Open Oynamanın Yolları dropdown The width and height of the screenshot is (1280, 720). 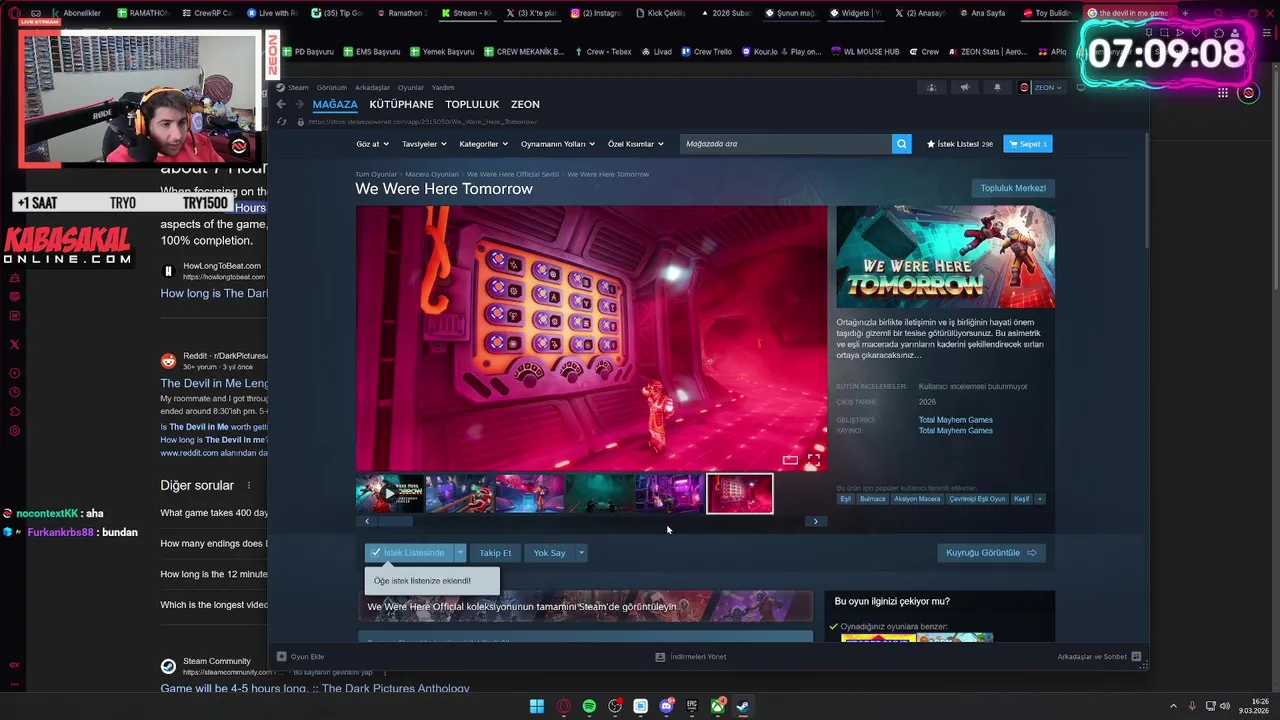coord(558,144)
